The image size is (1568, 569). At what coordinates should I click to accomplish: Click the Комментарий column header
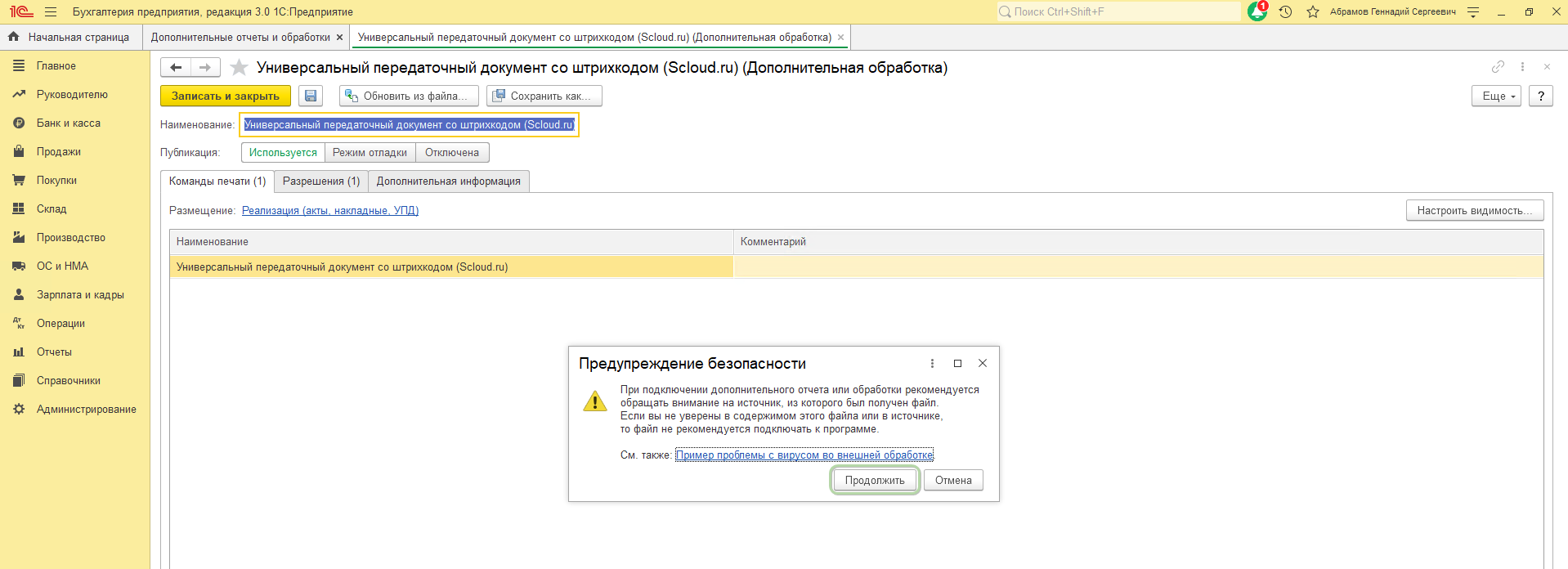pyautogui.click(x=1138, y=242)
